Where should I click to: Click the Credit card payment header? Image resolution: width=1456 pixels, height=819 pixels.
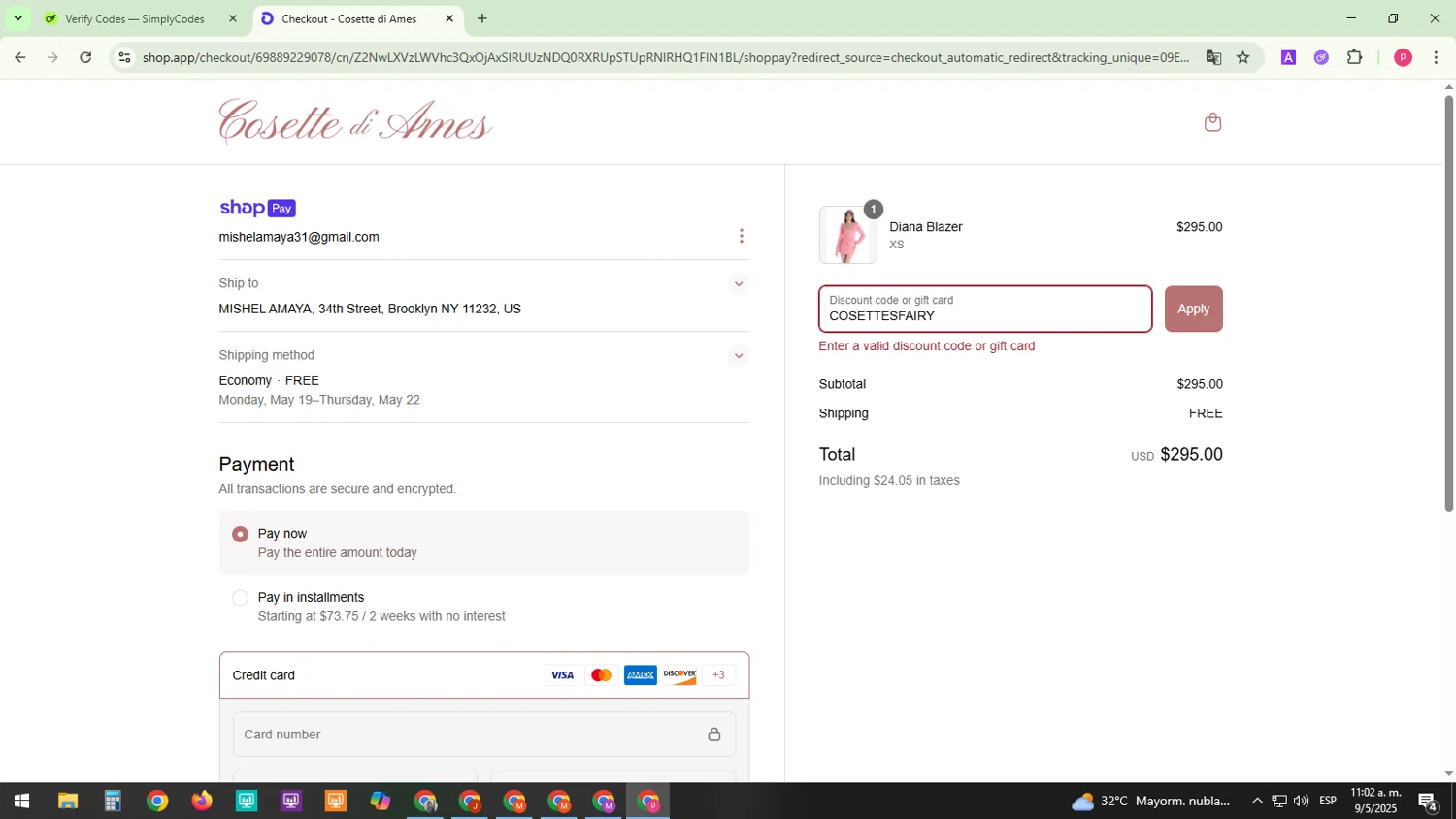[484, 675]
